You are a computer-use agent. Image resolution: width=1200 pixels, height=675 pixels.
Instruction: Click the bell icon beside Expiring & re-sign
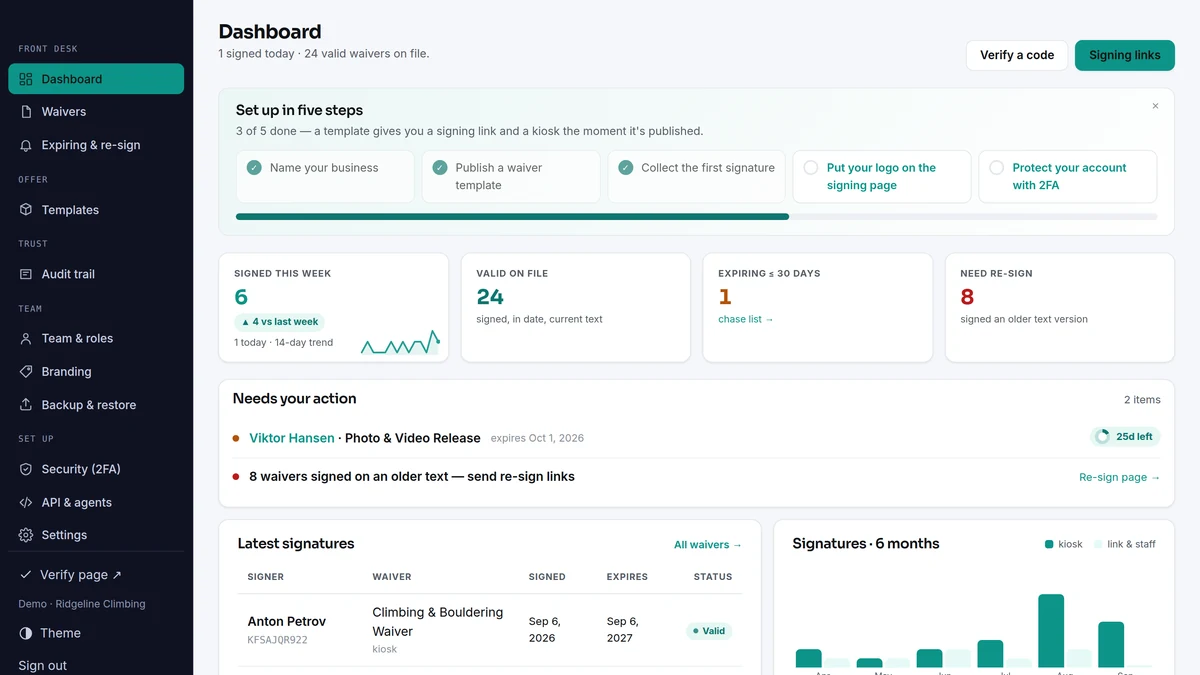pyautogui.click(x=26, y=145)
